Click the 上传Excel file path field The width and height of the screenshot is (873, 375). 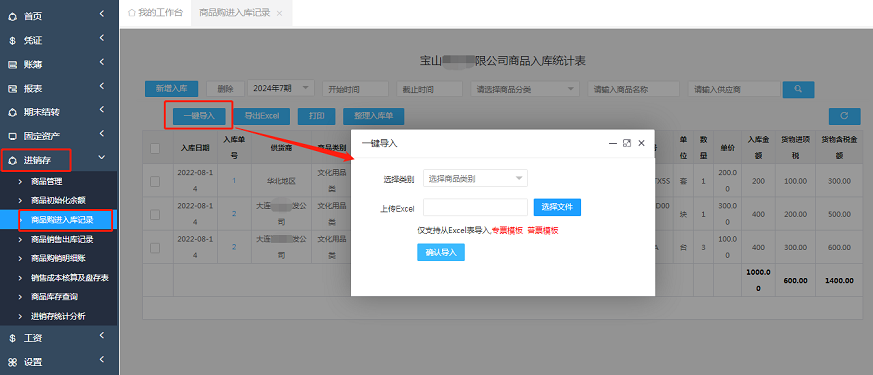pos(475,207)
